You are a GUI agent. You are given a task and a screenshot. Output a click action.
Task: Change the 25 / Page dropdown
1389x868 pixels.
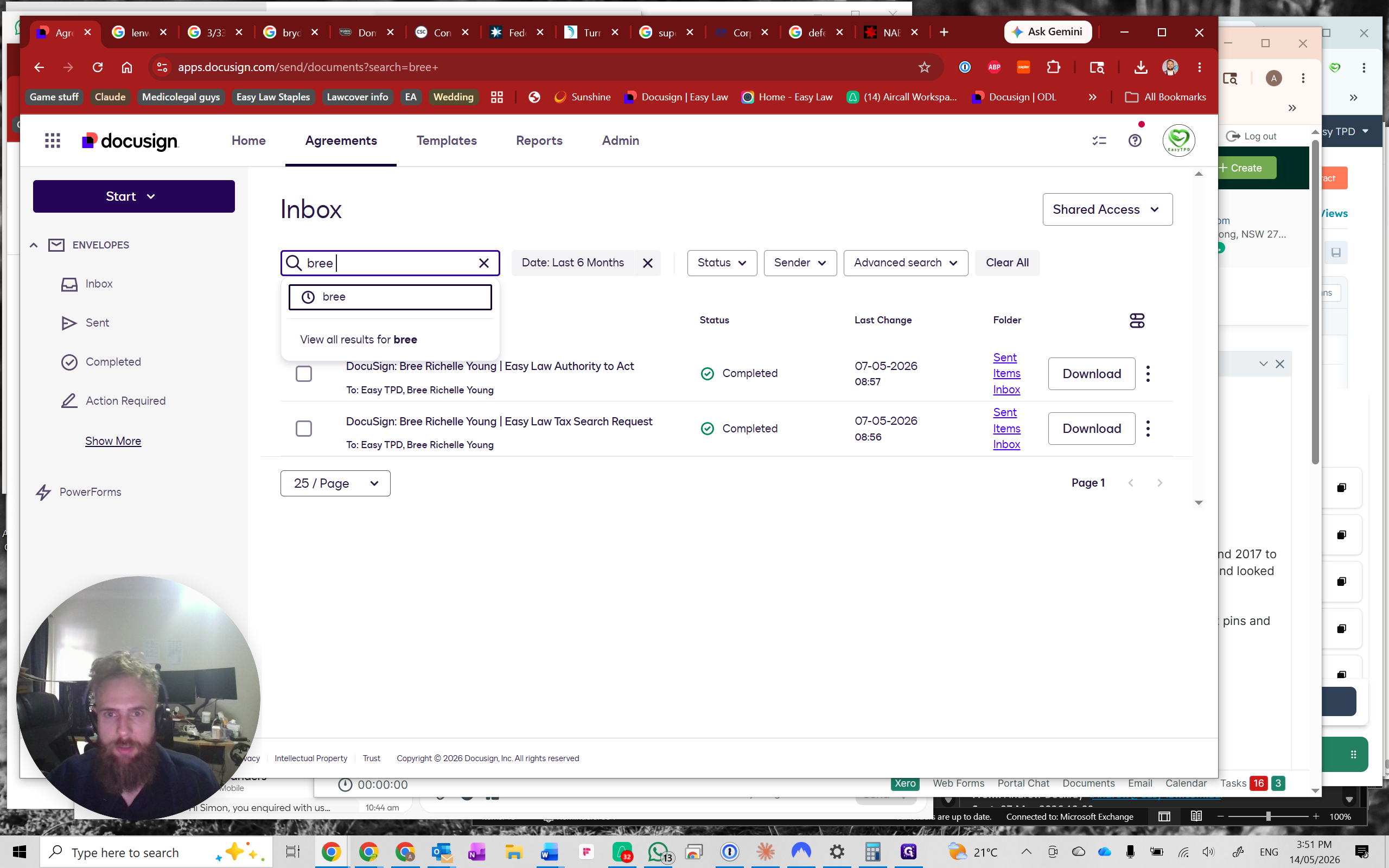335,483
